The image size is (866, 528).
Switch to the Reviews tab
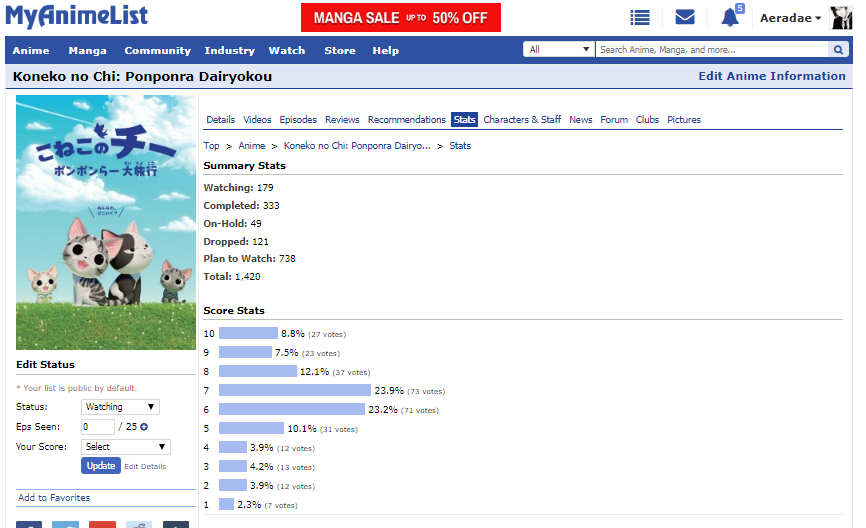click(342, 120)
